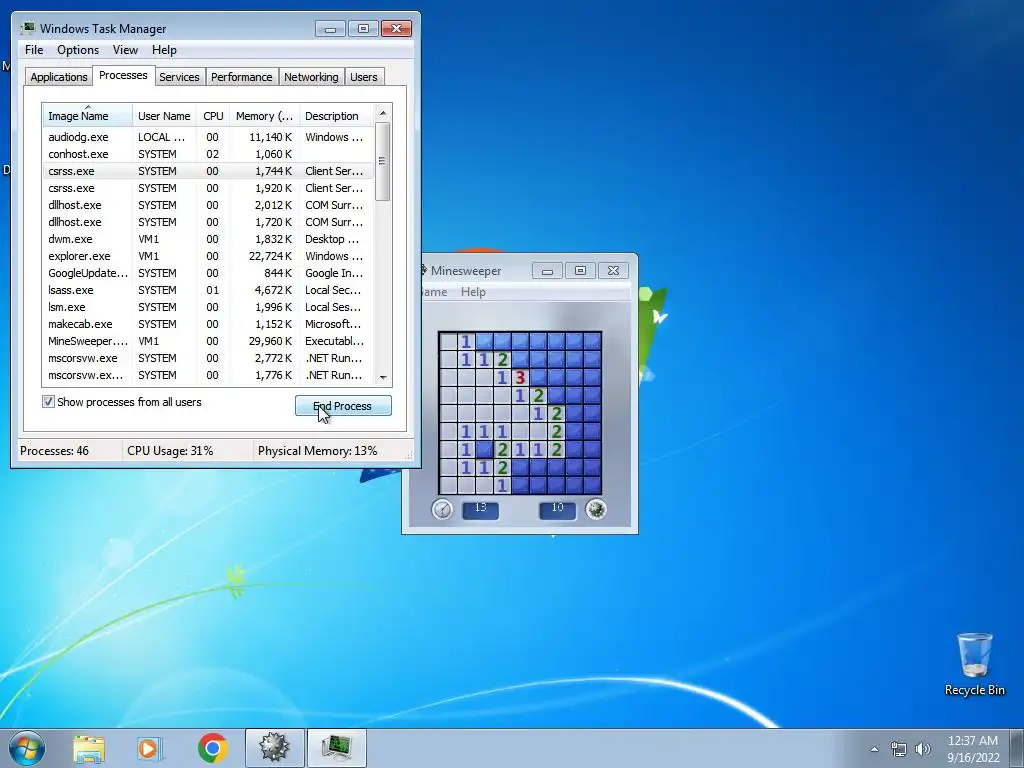The image size is (1024, 768).
Task: Switch to the Performance tab
Action: [x=241, y=76]
